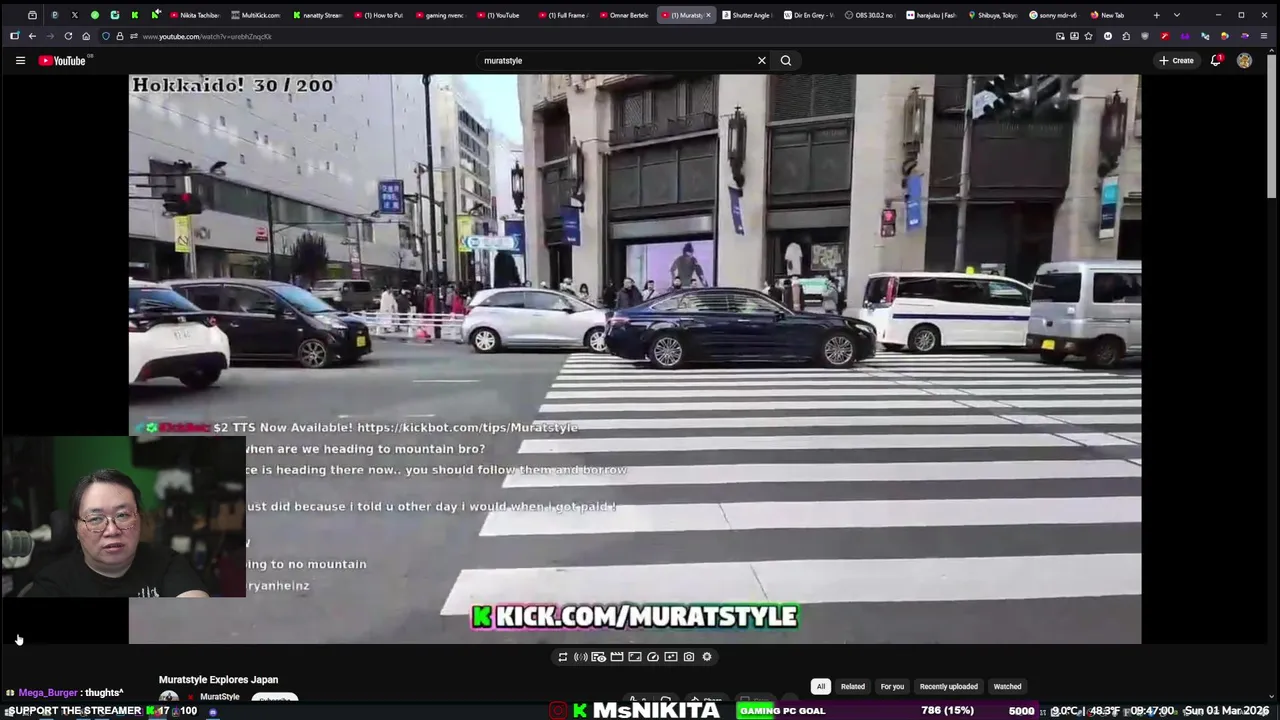Switch to the Shutter Angle tab
Viewport: 1280px width, 720px height.
(746, 15)
